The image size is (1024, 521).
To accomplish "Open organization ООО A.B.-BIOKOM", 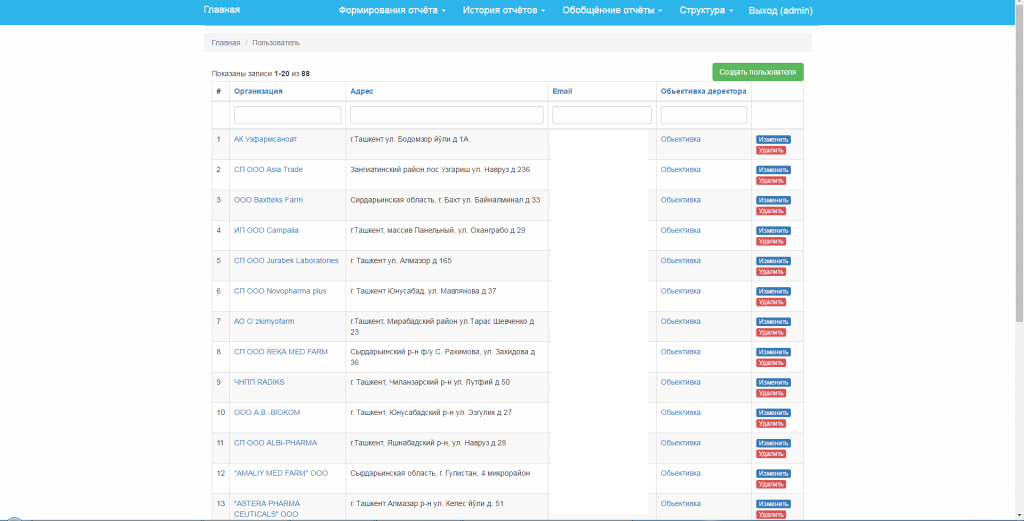I will pos(267,413).
